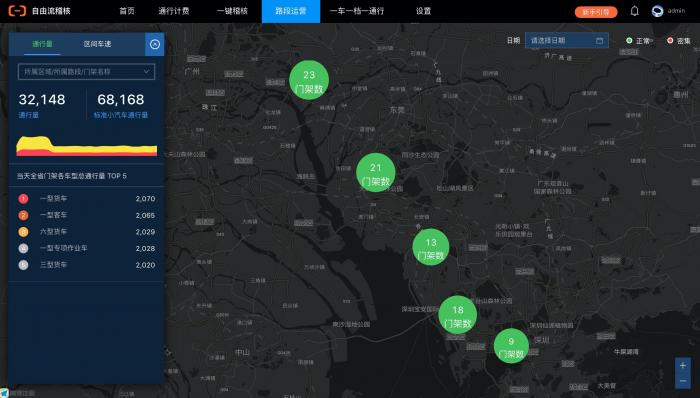Open the 所属区域/所属路段/门架名称 dropdown
Viewport: 700px width, 398px height.
pos(87,72)
